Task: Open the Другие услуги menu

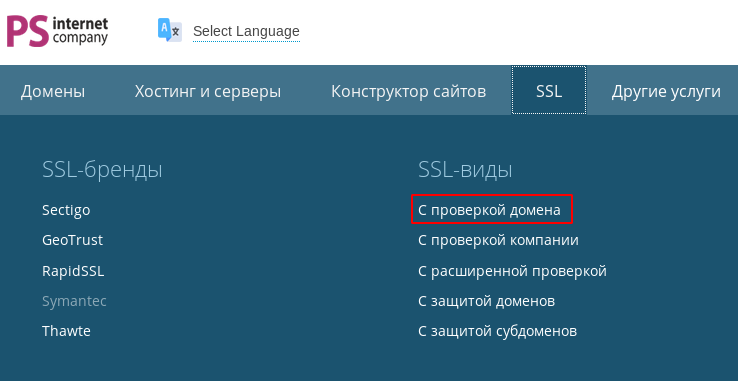Action: click(x=666, y=91)
